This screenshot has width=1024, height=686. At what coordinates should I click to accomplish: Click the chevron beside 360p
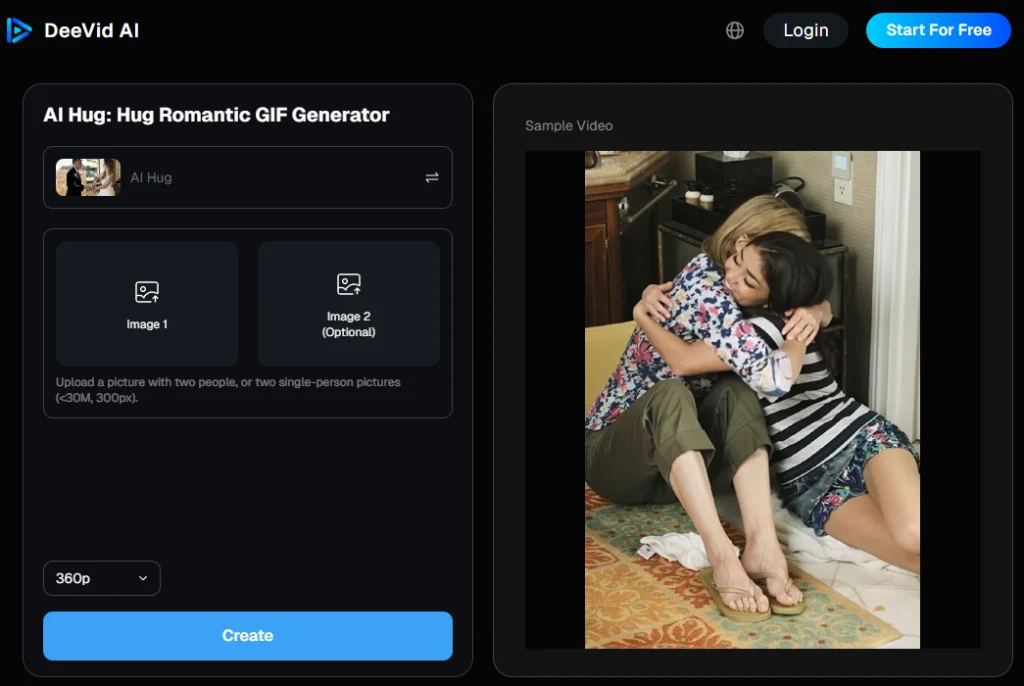click(143, 578)
